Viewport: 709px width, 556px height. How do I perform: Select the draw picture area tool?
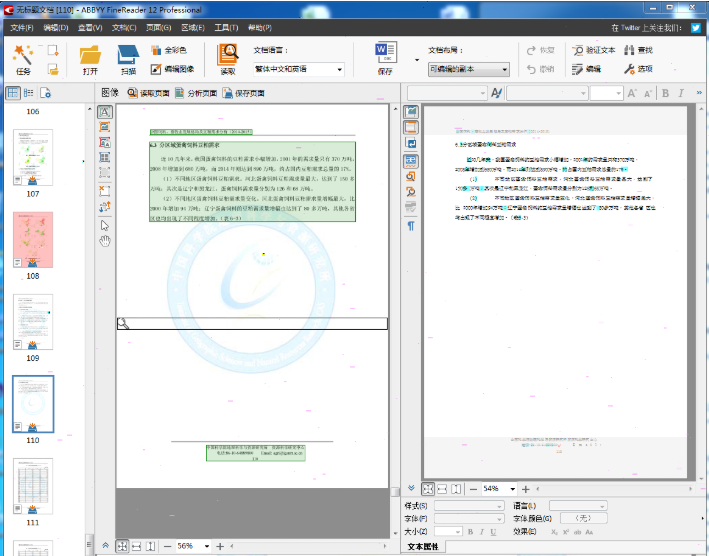click(x=105, y=127)
